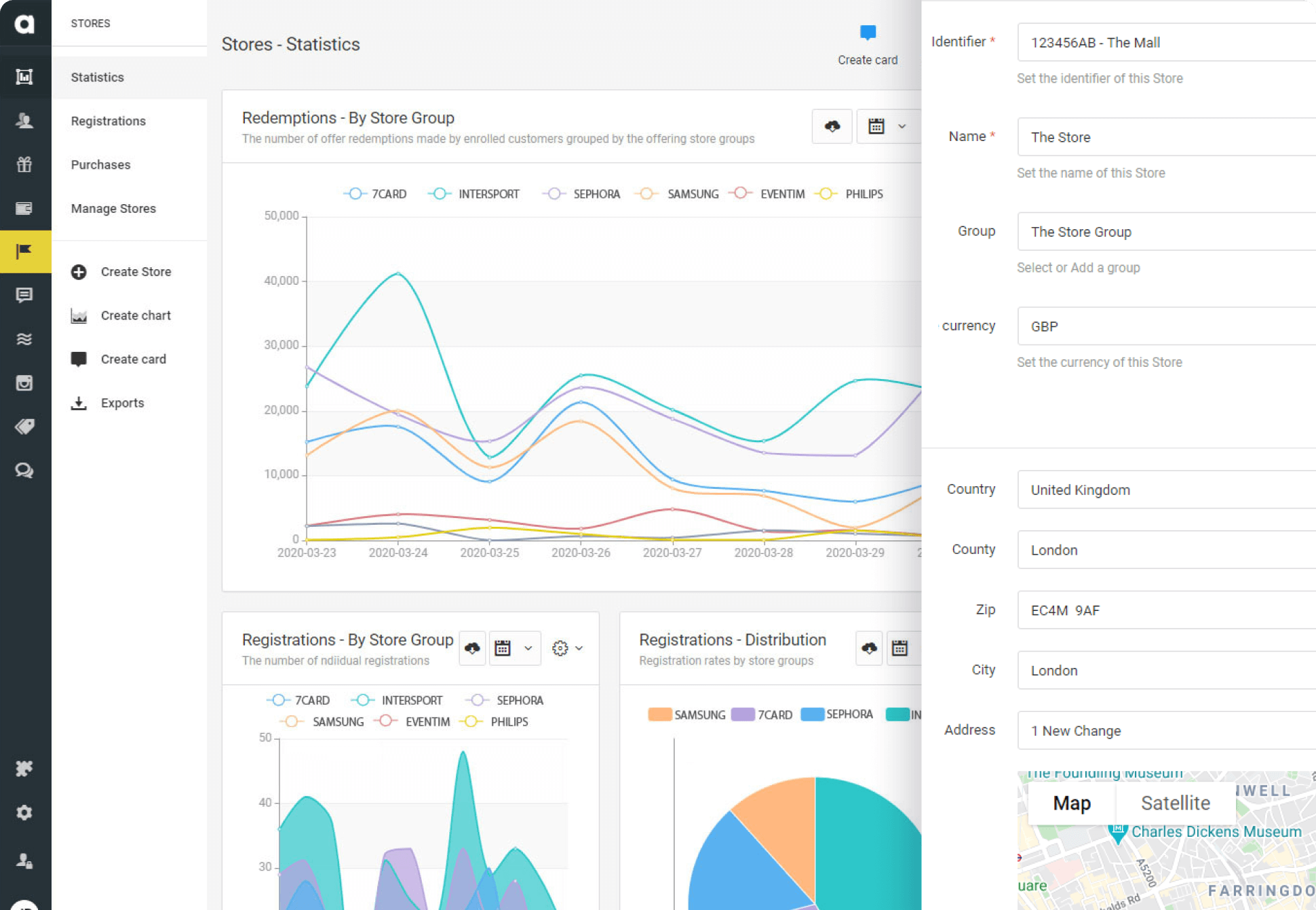The height and width of the screenshot is (910, 1316).
Task: Select the highlighted flag stores icon
Action: point(25,252)
